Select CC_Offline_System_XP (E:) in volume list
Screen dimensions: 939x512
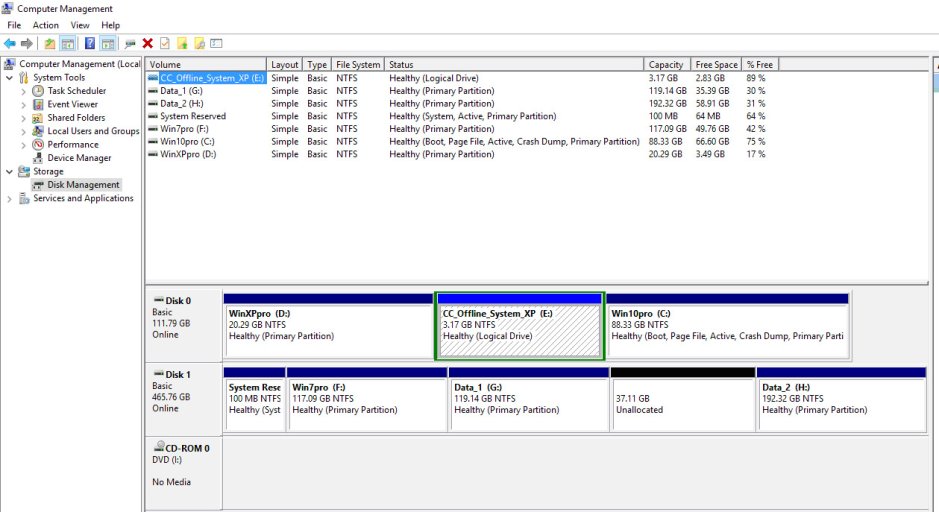coord(461,78)
